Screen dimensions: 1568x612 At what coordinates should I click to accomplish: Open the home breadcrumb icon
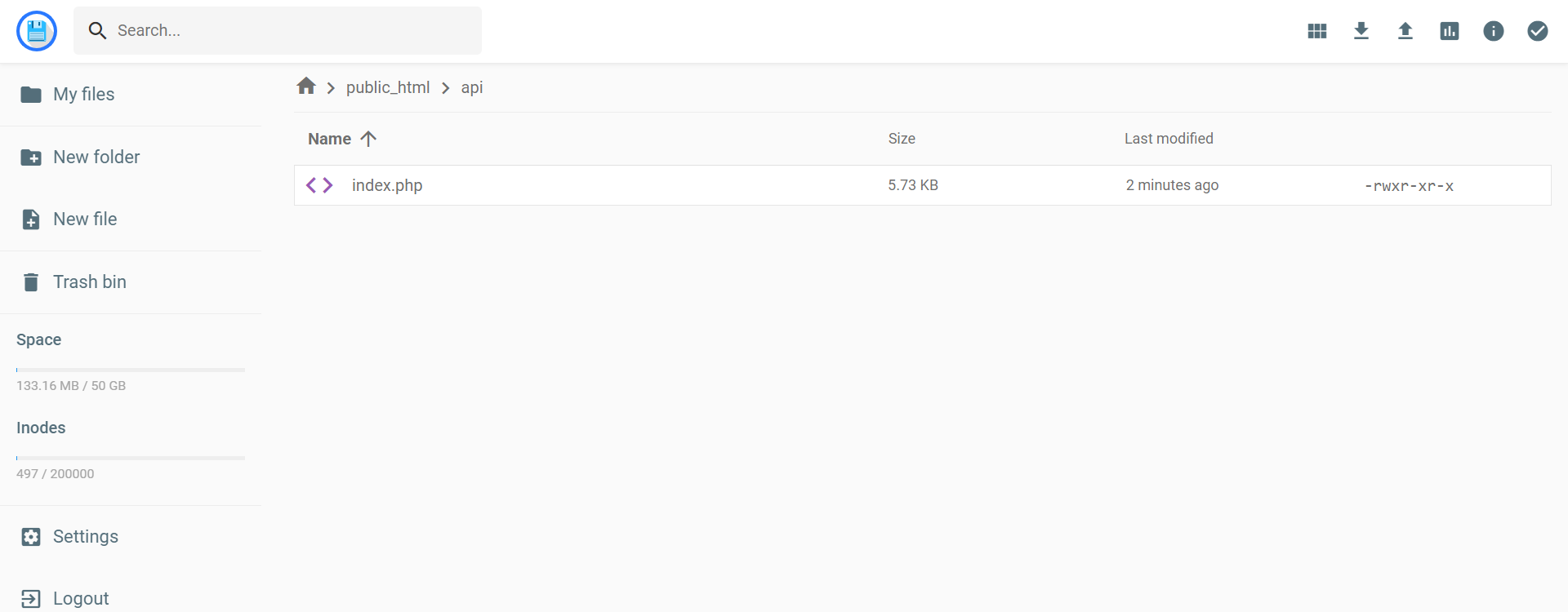[305, 85]
